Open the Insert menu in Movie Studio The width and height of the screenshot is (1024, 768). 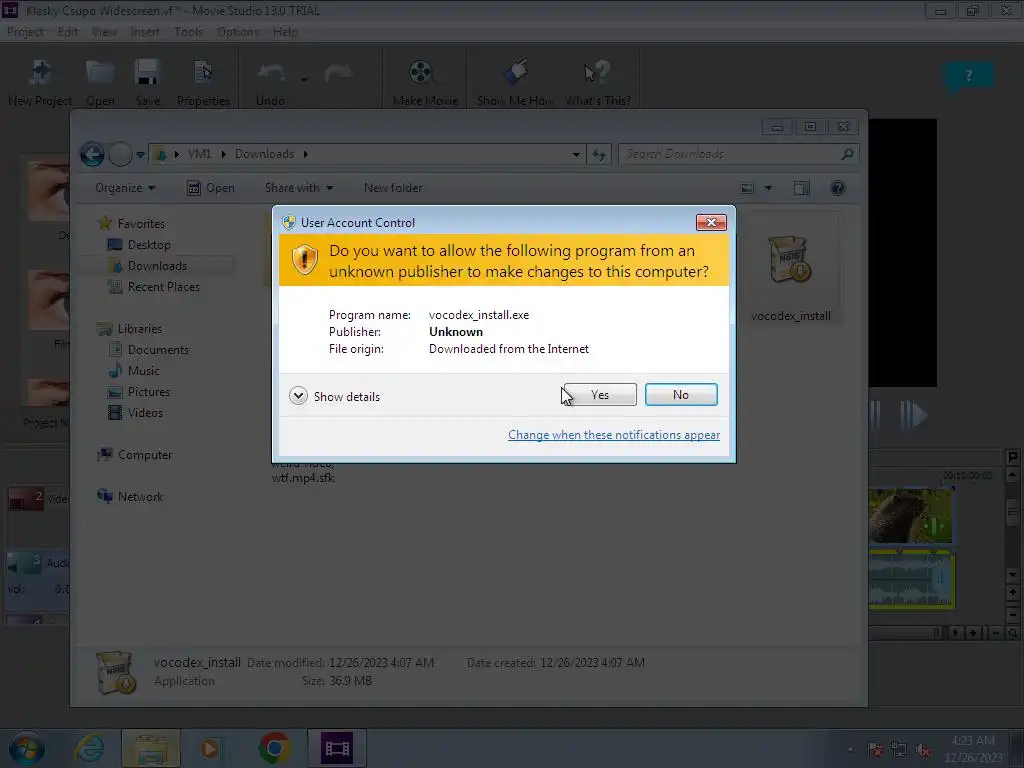click(145, 32)
